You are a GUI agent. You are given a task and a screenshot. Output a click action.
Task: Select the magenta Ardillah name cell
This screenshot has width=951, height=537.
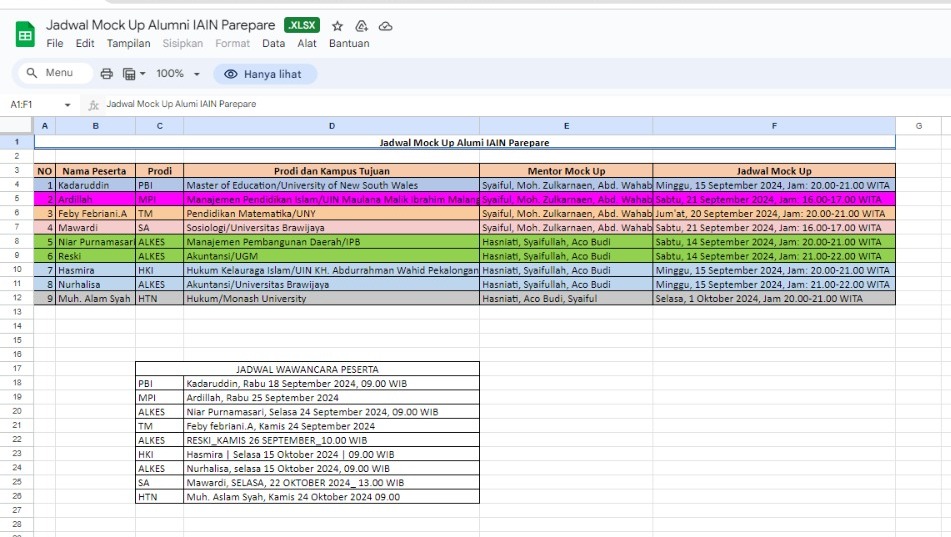tap(95, 199)
